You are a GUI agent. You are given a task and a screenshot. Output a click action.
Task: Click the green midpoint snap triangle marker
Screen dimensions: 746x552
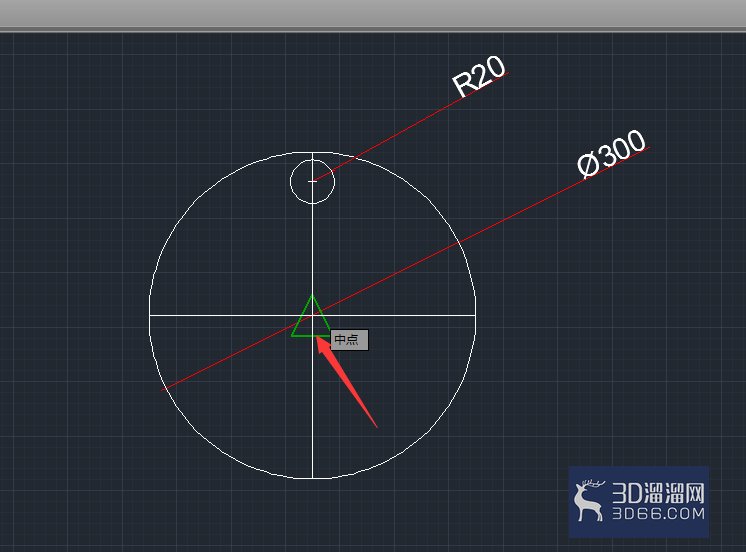[x=311, y=316]
